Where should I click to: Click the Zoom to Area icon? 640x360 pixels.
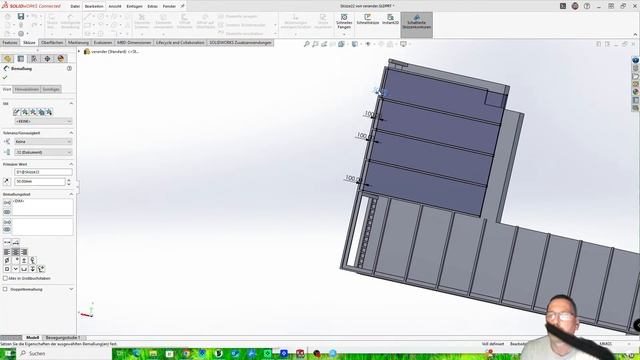click(315, 44)
